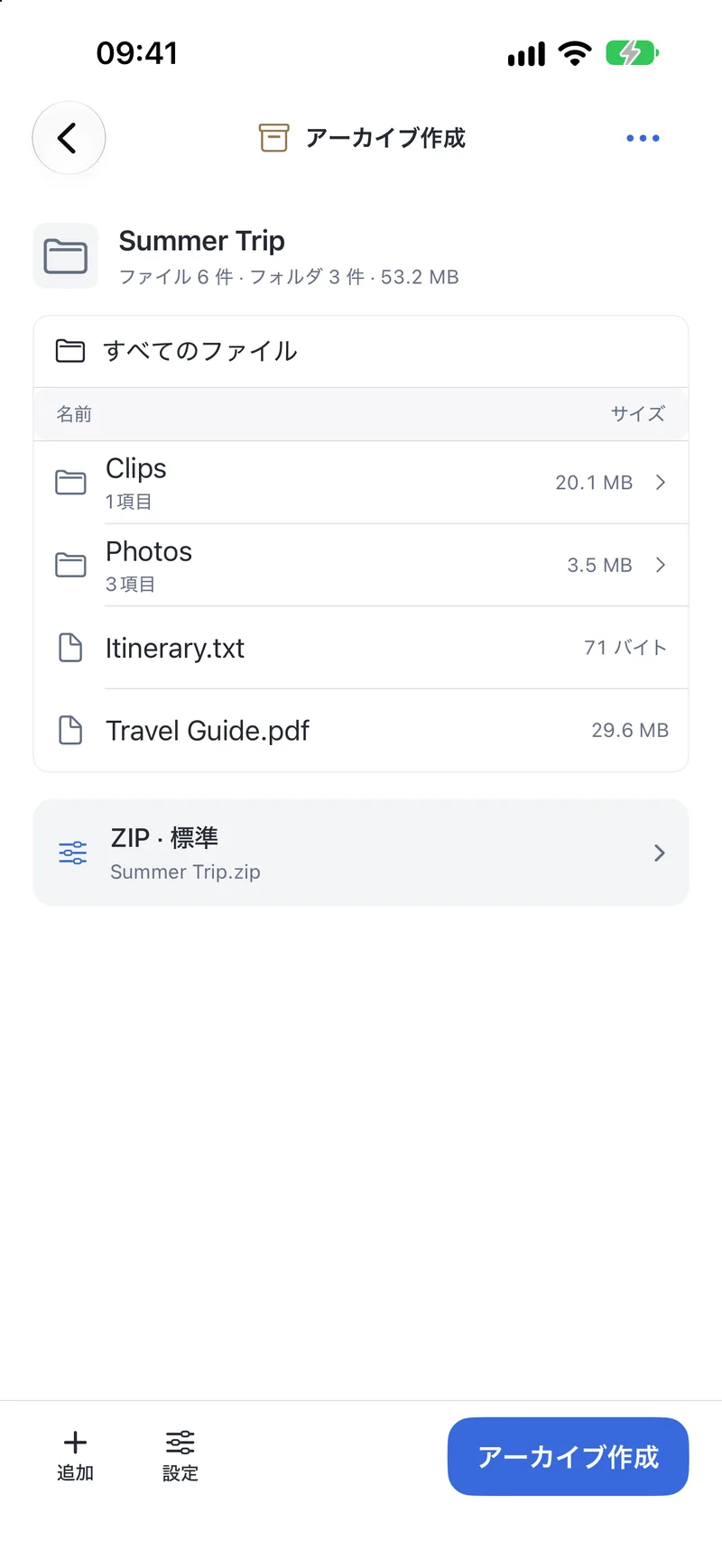Open 設定 in the bottom toolbar
722x1568 pixels.
click(180, 1455)
